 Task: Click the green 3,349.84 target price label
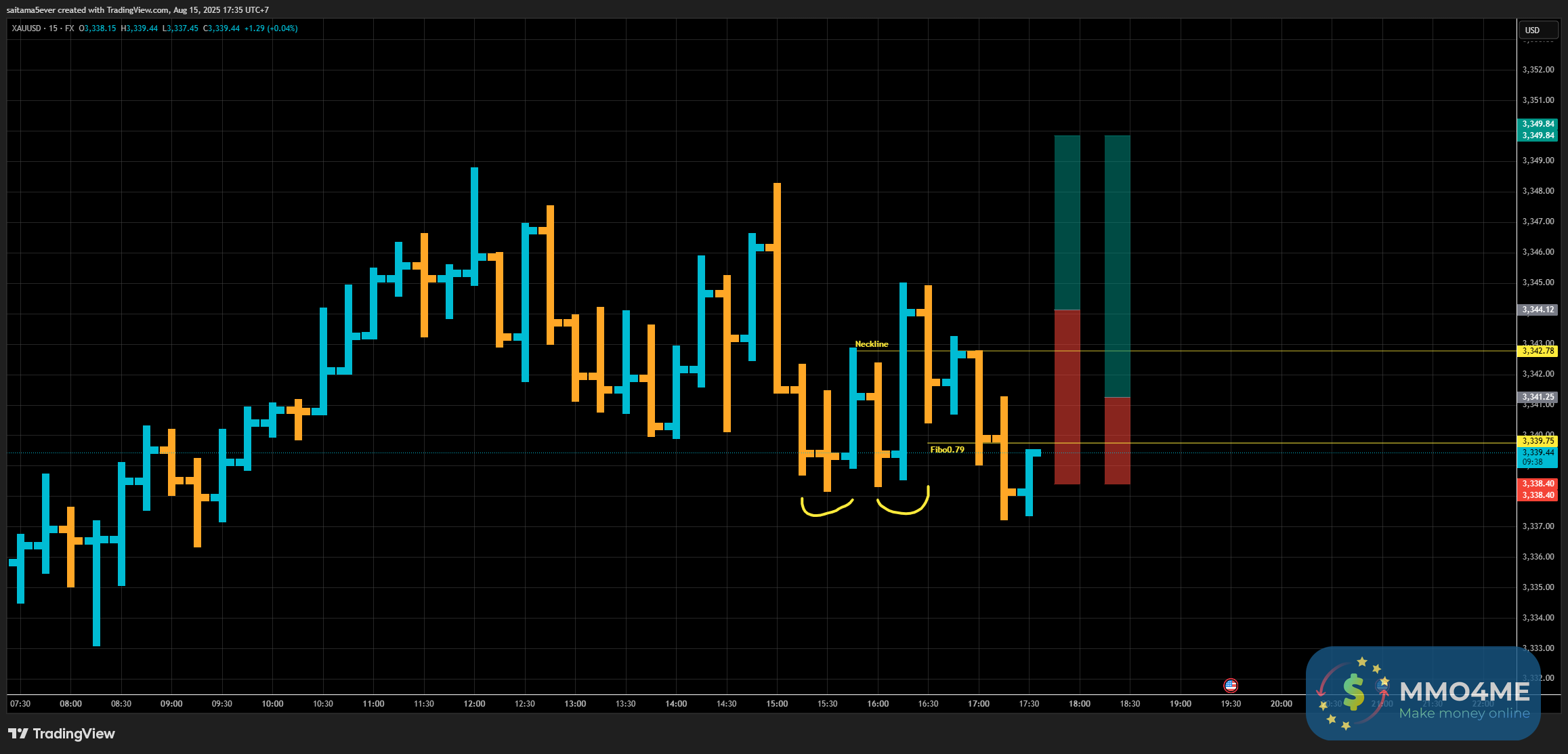point(1538,124)
